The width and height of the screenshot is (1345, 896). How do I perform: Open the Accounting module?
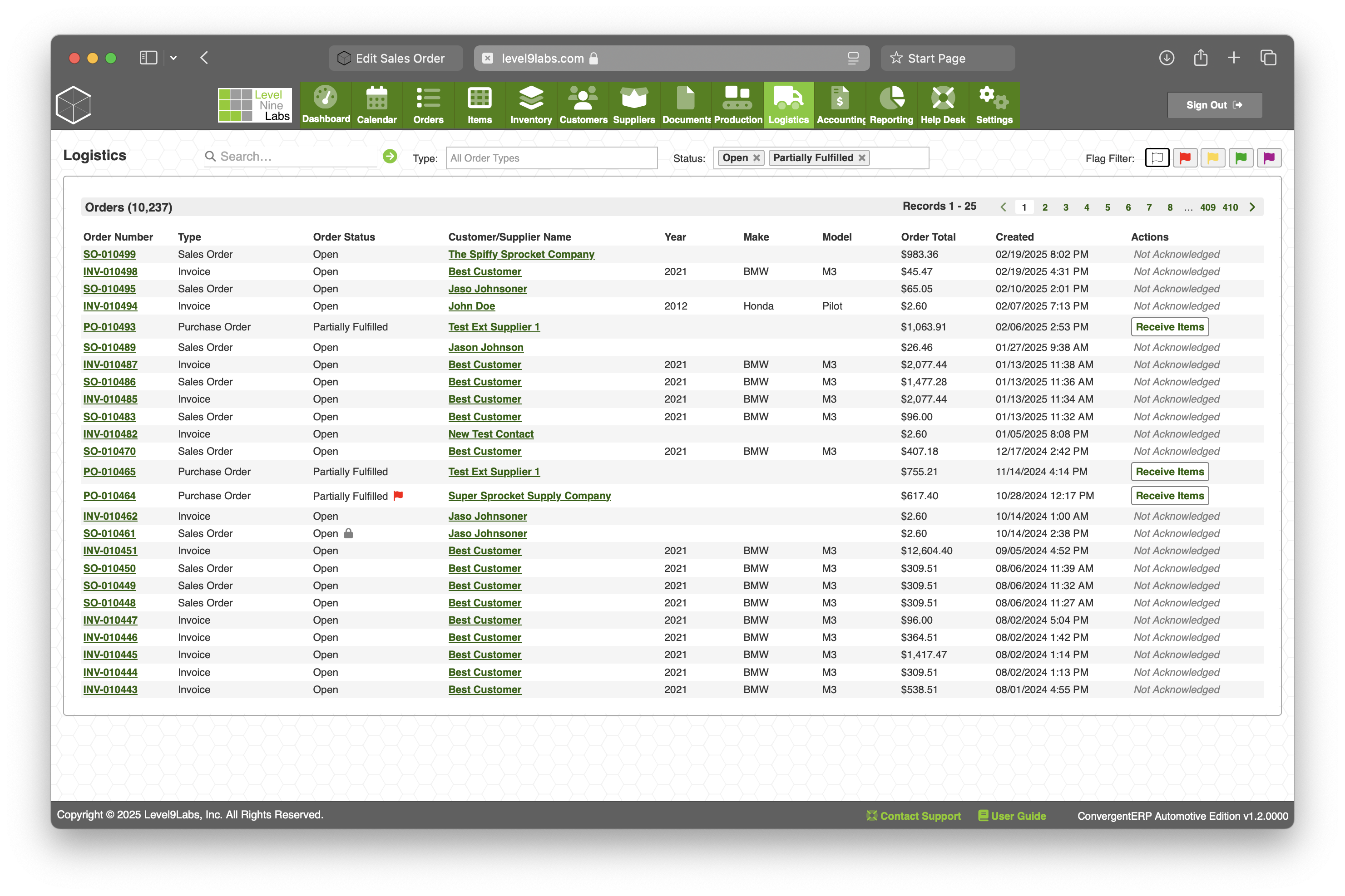840,105
